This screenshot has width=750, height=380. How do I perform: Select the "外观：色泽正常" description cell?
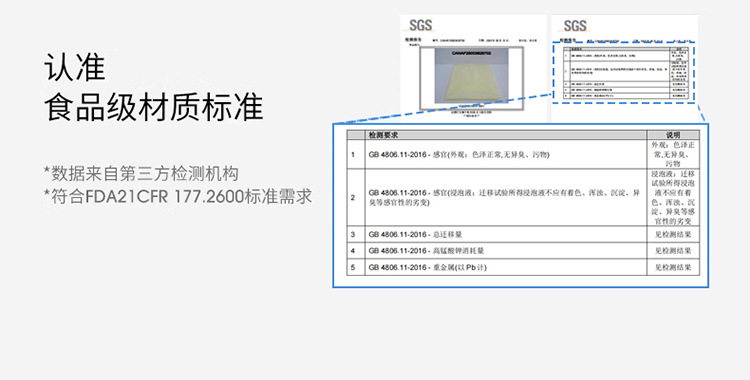673,154
